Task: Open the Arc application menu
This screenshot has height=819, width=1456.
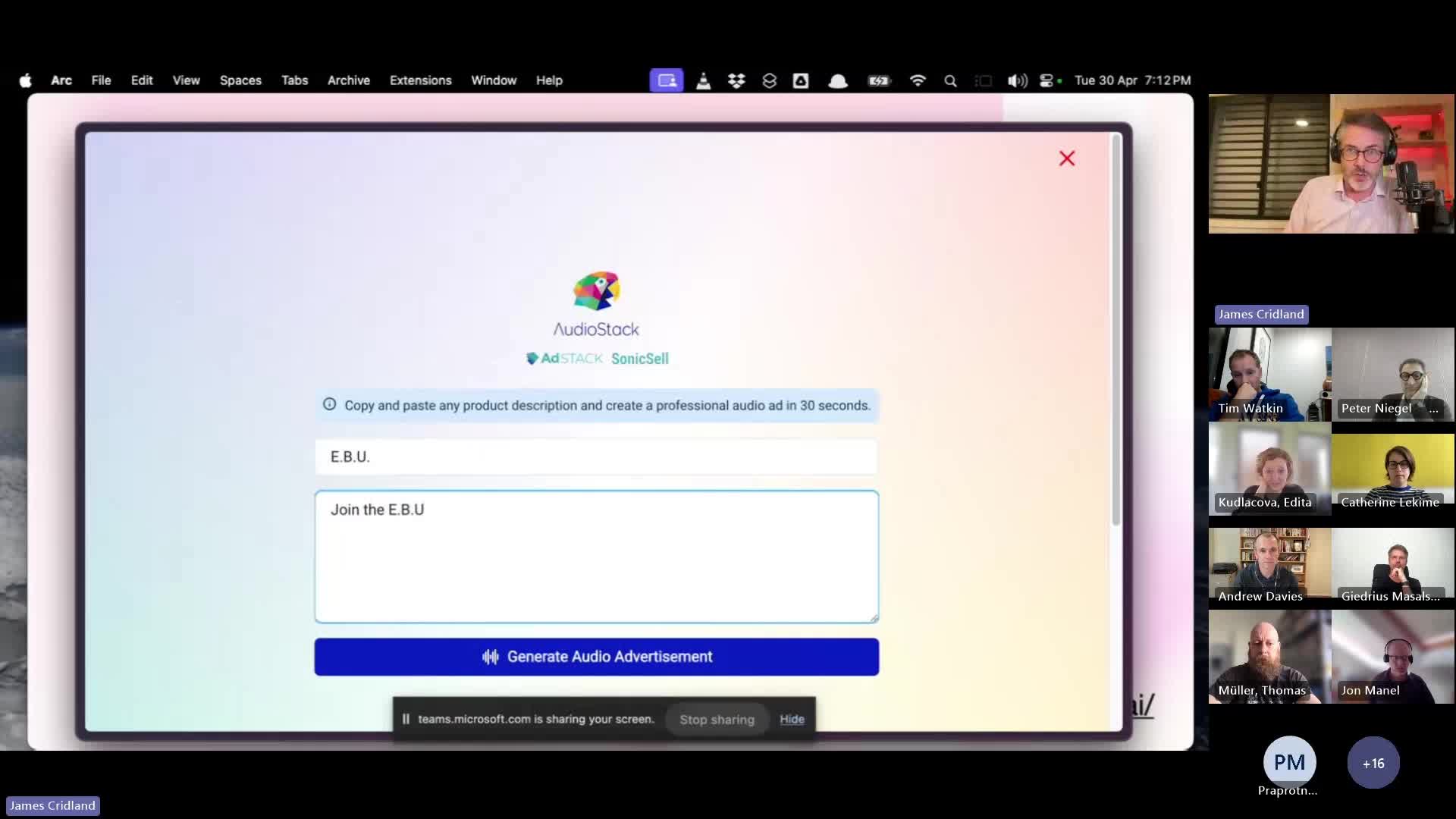Action: [61, 80]
